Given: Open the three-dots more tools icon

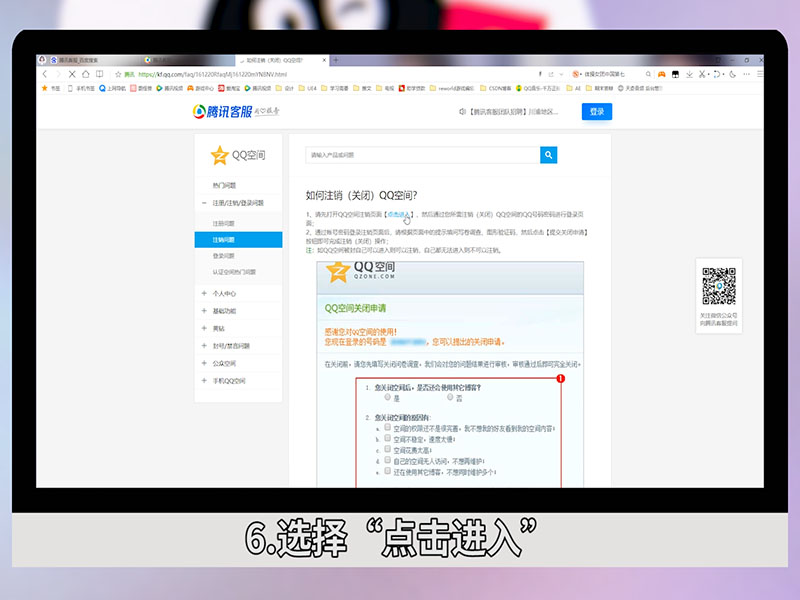Looking at the screenshot, I should tap(746, 74).
